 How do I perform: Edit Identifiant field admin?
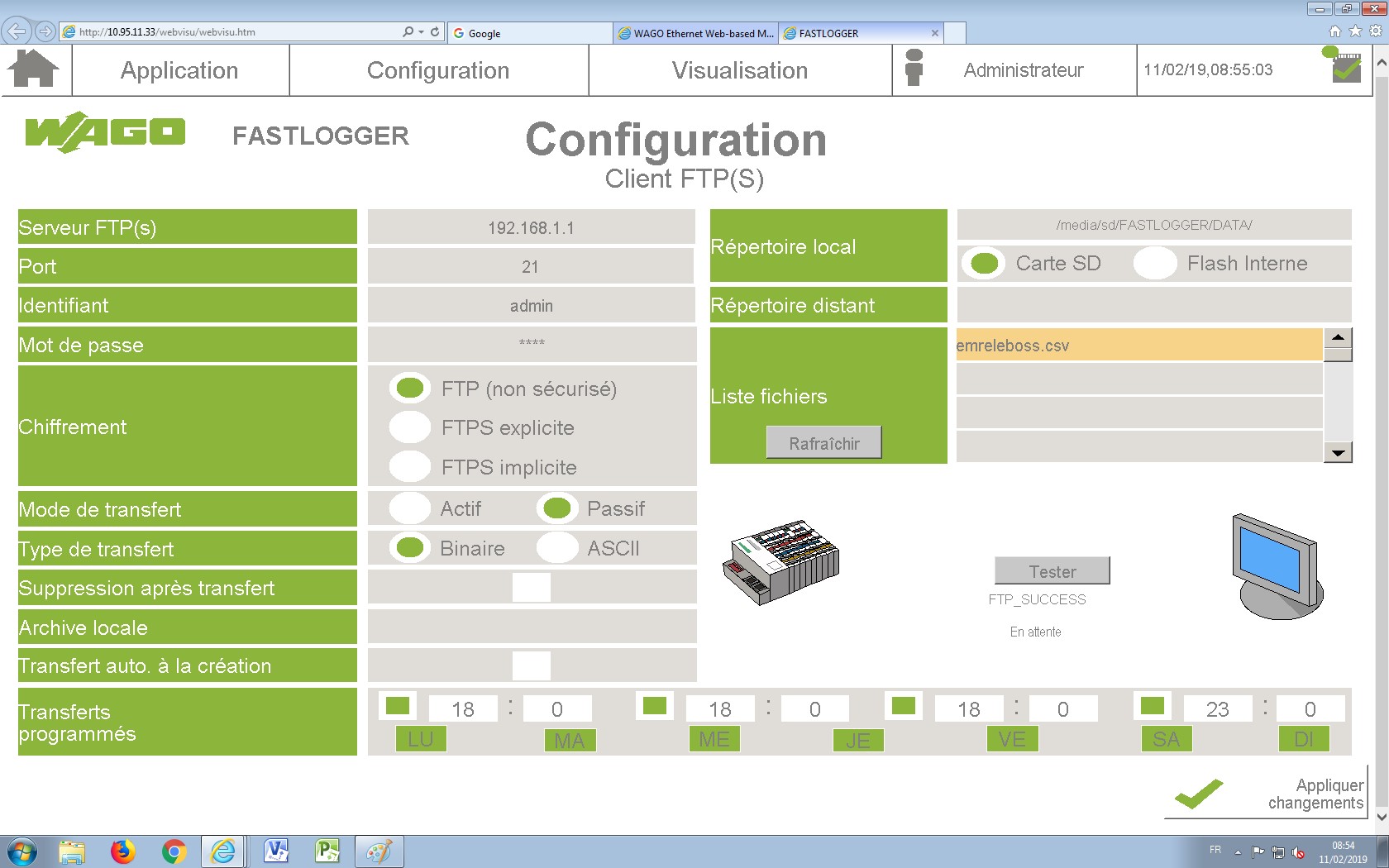coord(531,305)
